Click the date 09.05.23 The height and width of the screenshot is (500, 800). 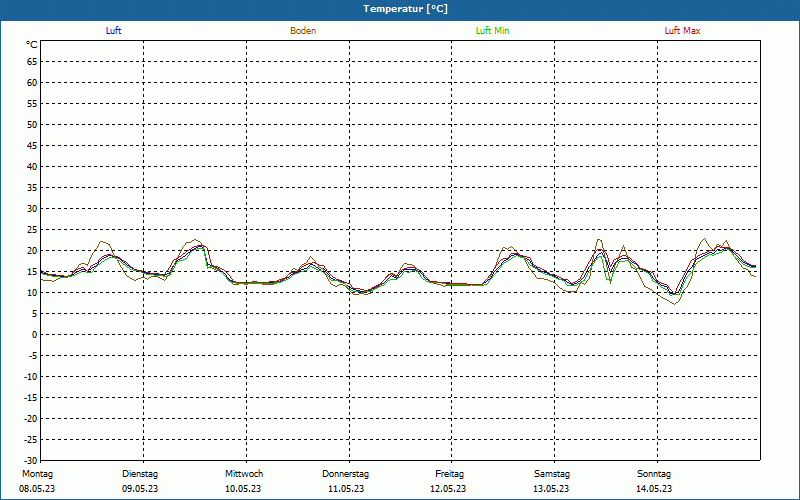click(x=140, y=489)
